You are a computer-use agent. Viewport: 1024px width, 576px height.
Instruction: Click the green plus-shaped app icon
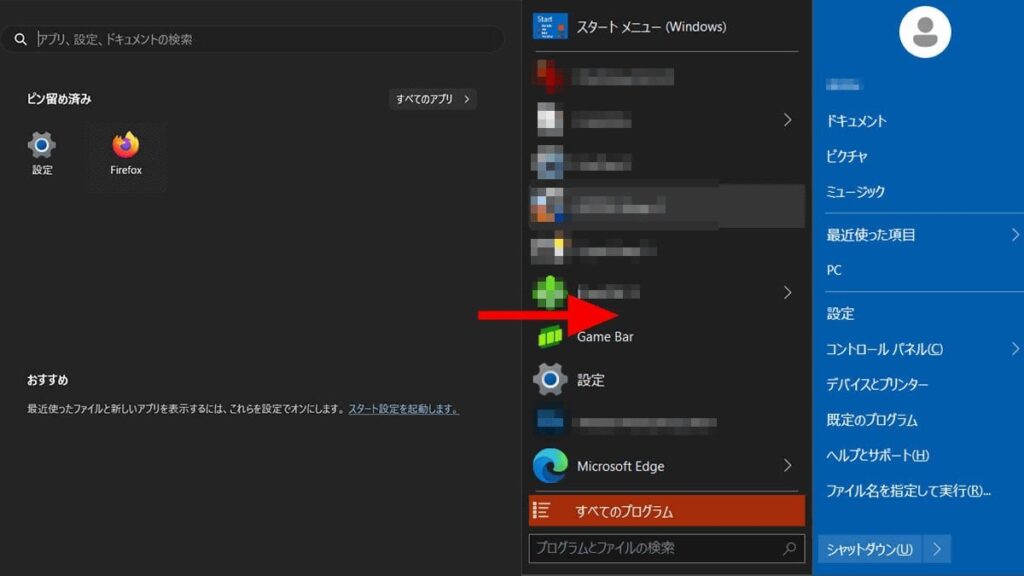point(550,292)
